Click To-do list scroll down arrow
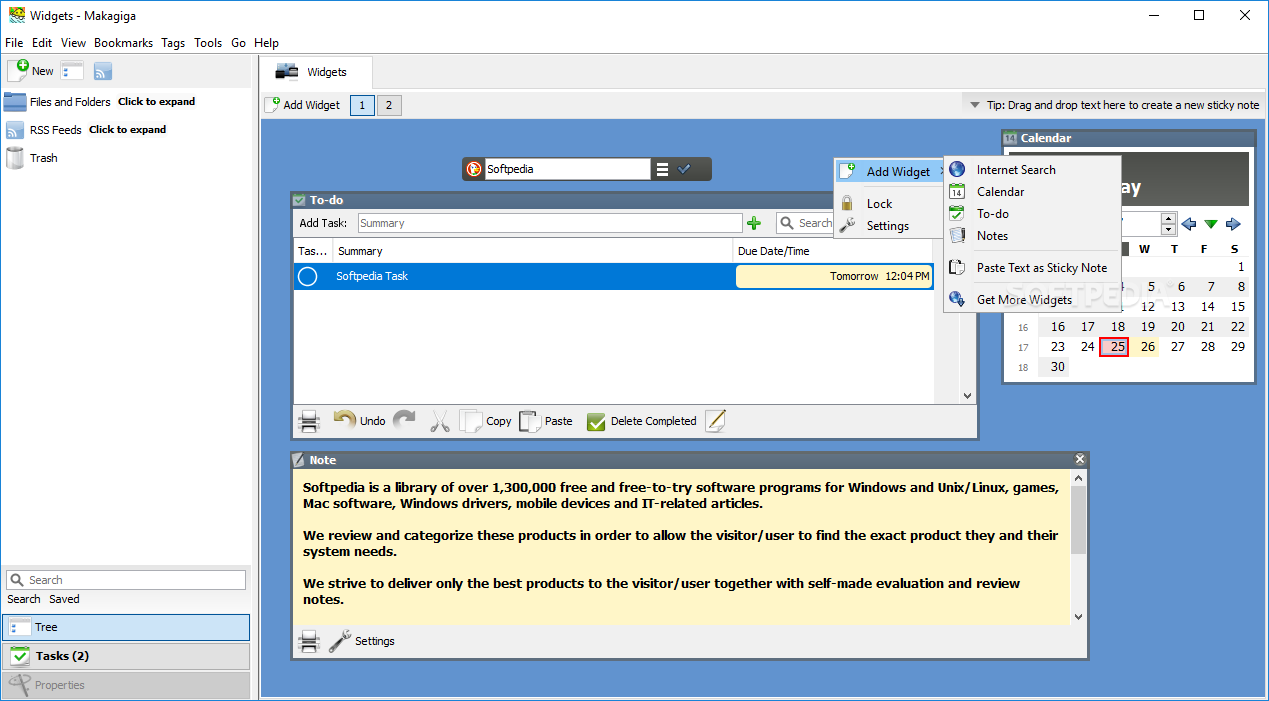The height and width of the screenshot is (701, 1269). coord(967,396)
